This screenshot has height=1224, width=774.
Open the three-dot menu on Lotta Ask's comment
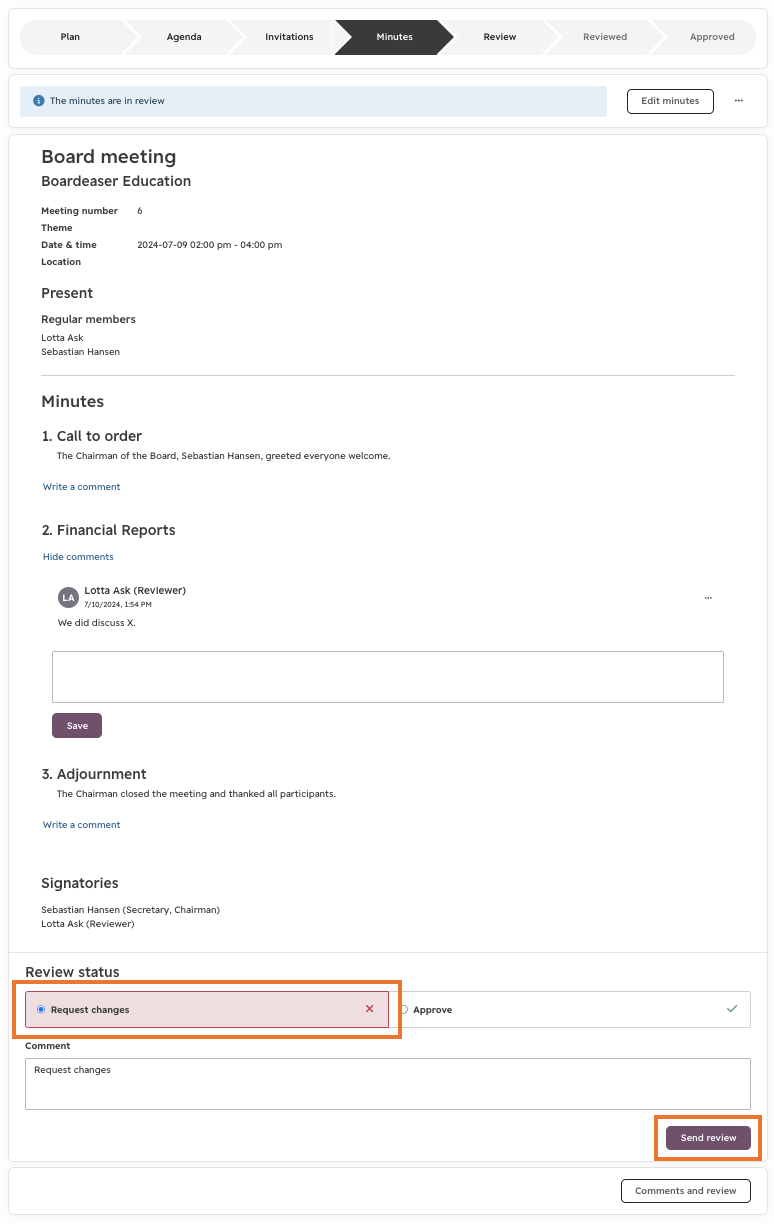coord(708,598)
